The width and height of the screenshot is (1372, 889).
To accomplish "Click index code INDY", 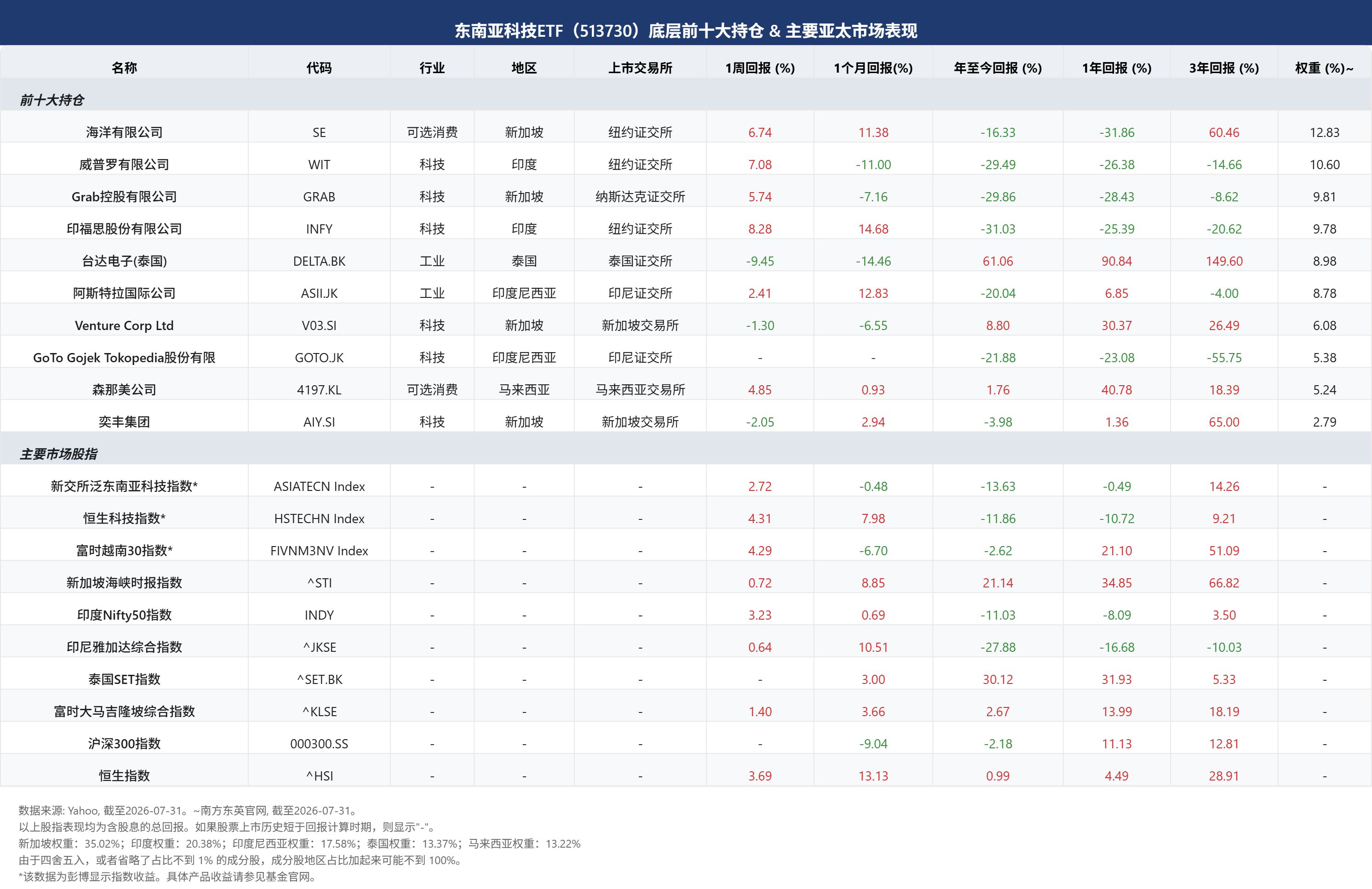I will (319, 615).
